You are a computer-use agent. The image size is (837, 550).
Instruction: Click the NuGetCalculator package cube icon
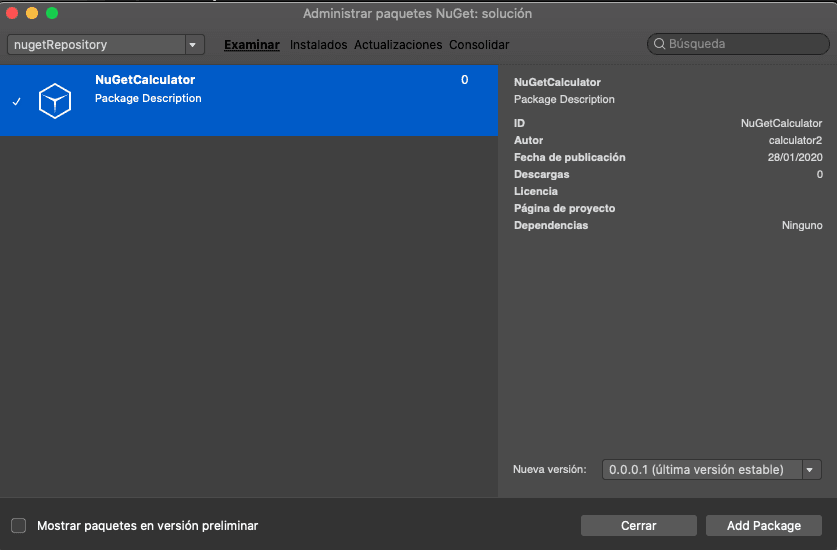[55, 101]
